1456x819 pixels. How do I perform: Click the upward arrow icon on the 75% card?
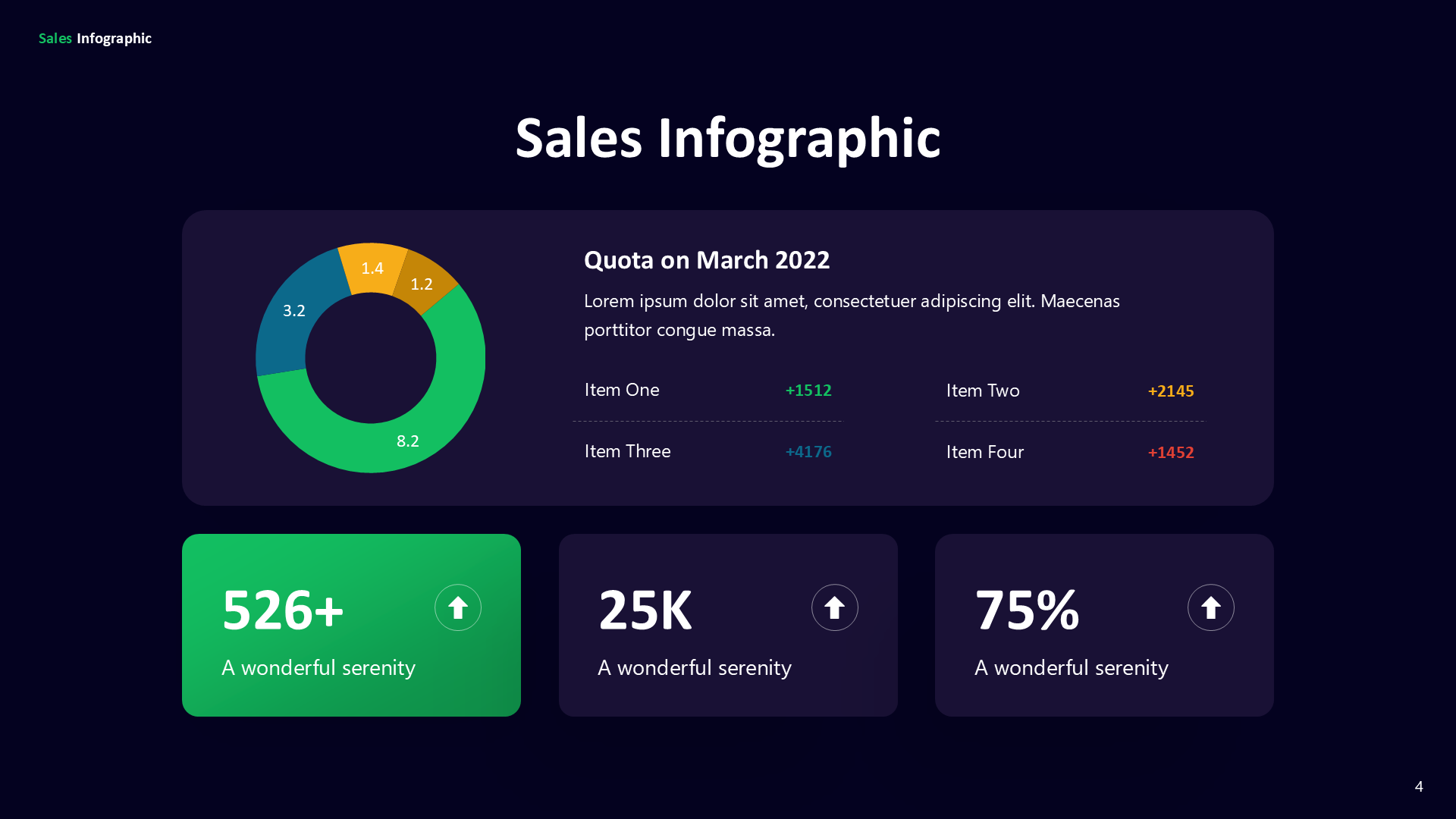(x=1211, y=607)
